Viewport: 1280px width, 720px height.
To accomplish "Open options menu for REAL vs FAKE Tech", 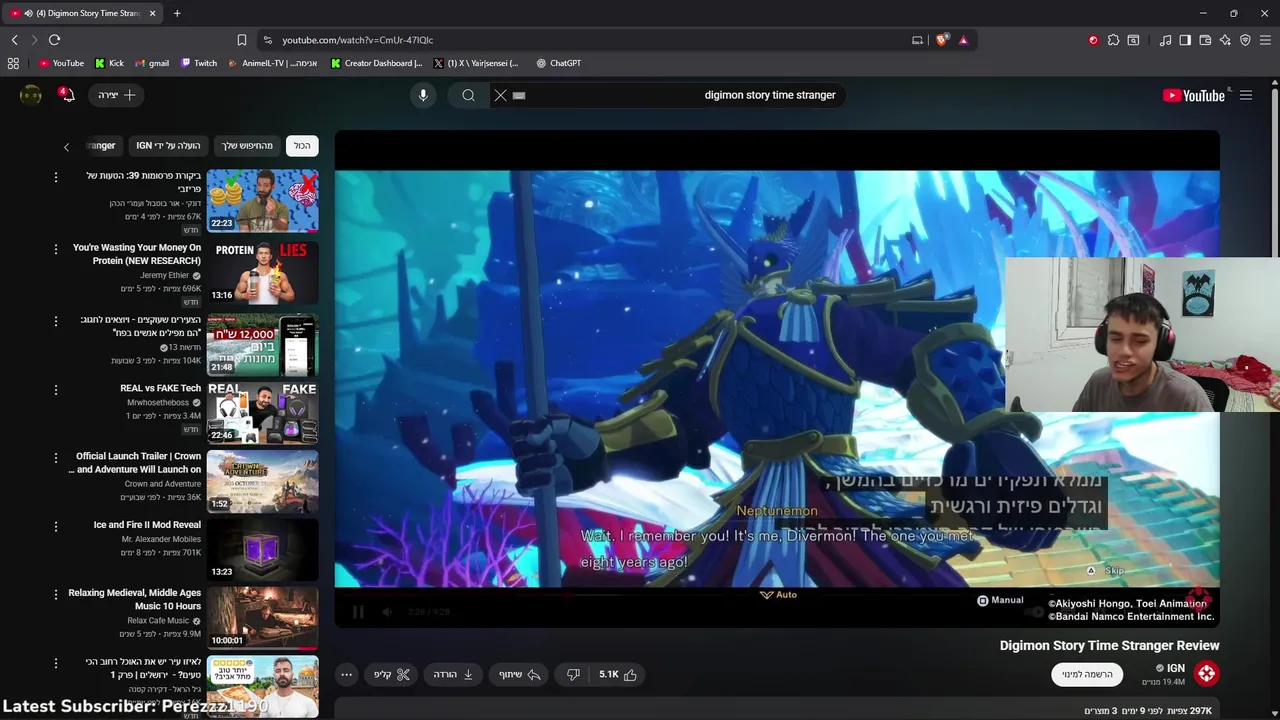I will (55, 389).
